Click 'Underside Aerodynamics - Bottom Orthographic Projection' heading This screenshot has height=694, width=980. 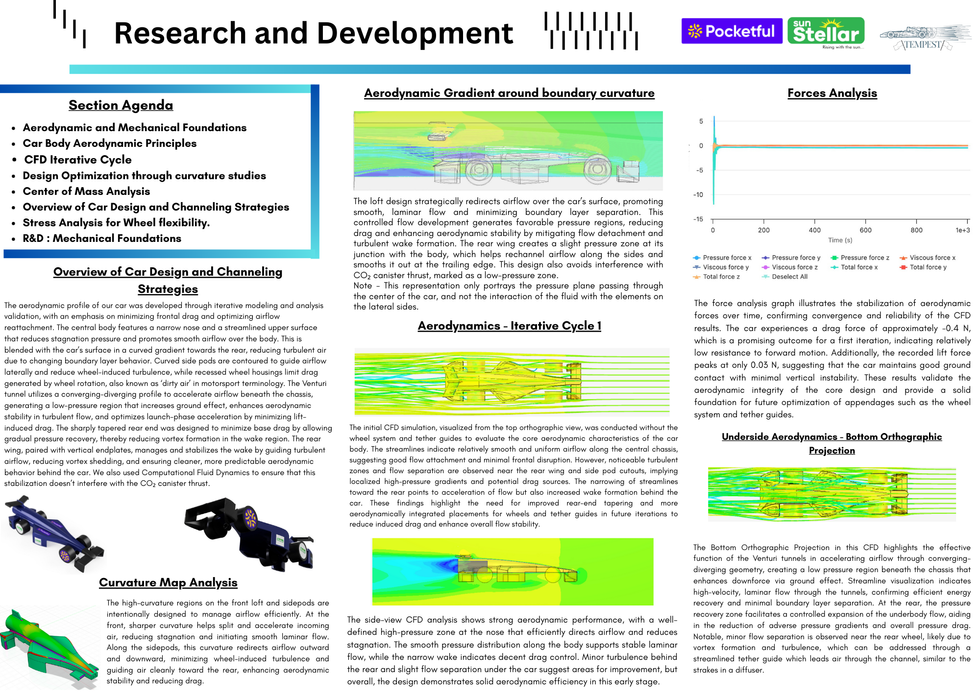coord(831,443)
